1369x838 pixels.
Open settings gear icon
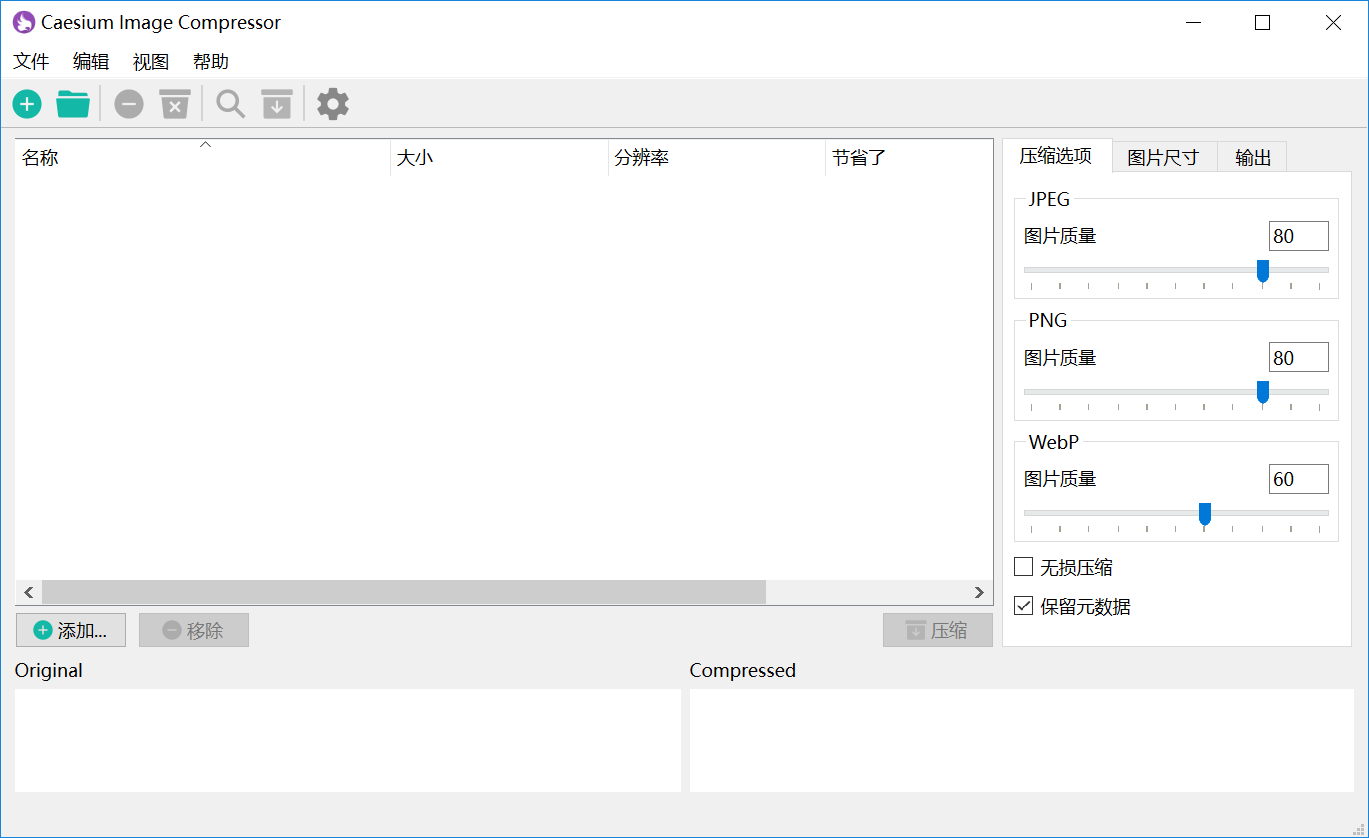(x=333, y=104)
